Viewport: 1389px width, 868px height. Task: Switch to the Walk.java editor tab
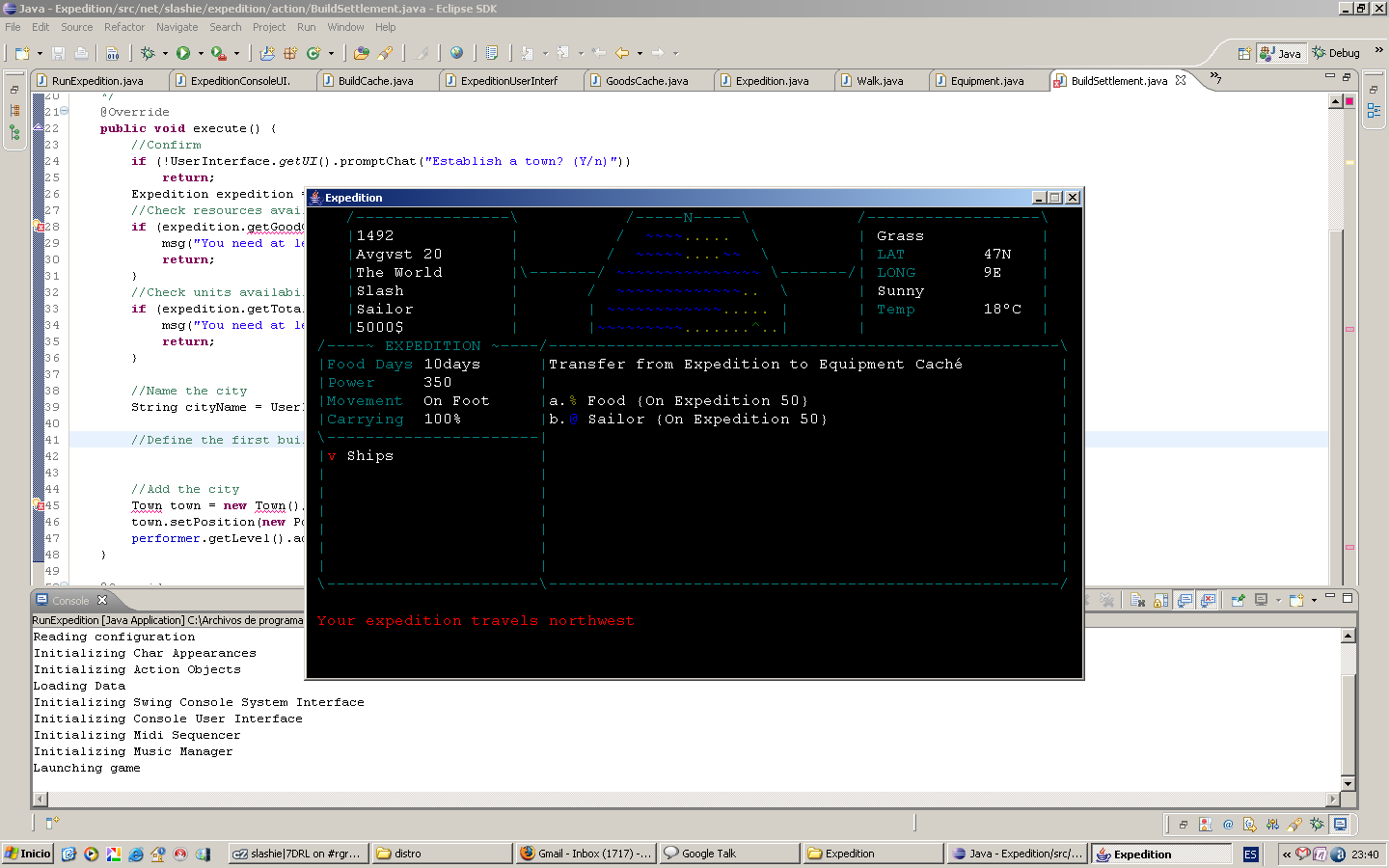pyautogui.click(x=879, y=81)
